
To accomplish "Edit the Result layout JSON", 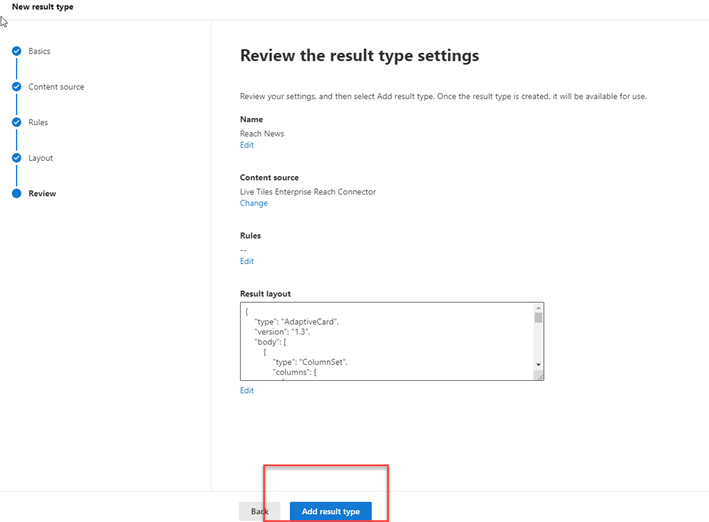I will [x=247, y=390].
